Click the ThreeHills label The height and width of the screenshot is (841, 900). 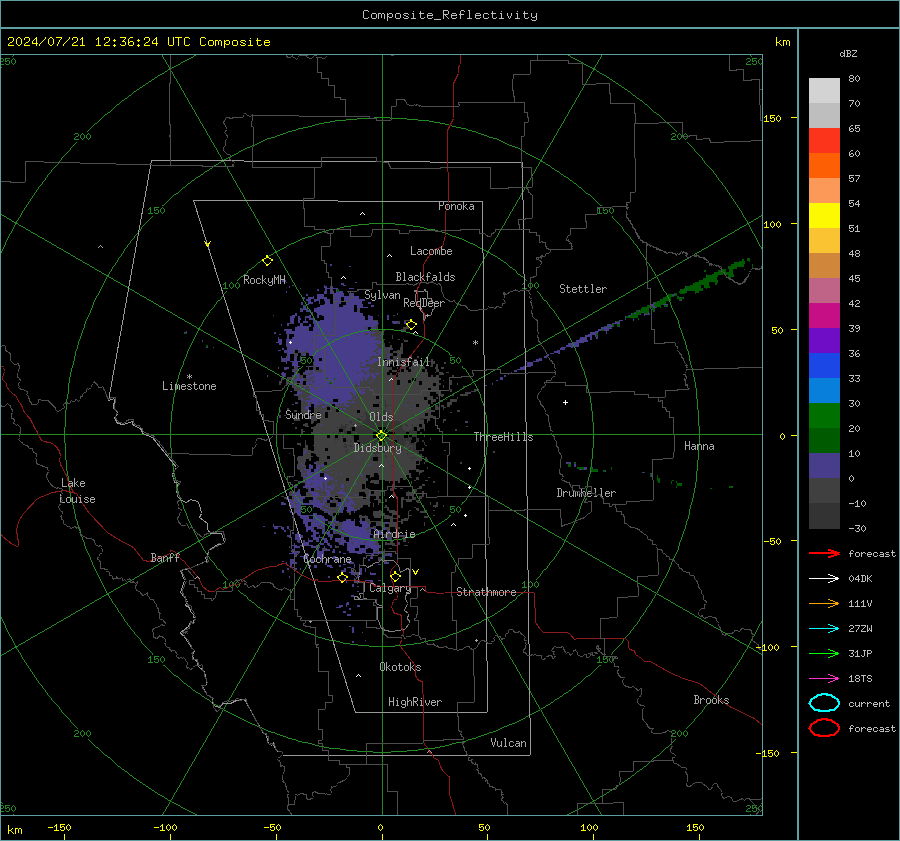coord(503,437)
